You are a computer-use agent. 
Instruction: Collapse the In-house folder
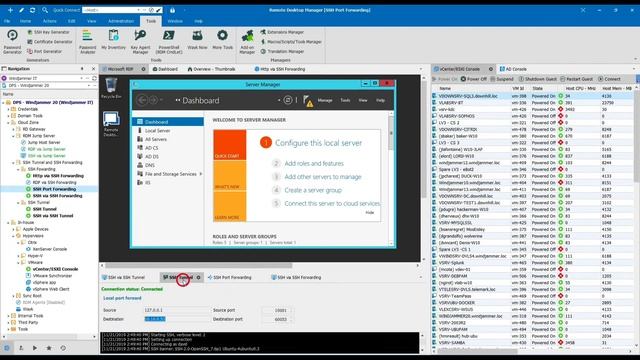point(9,222)
